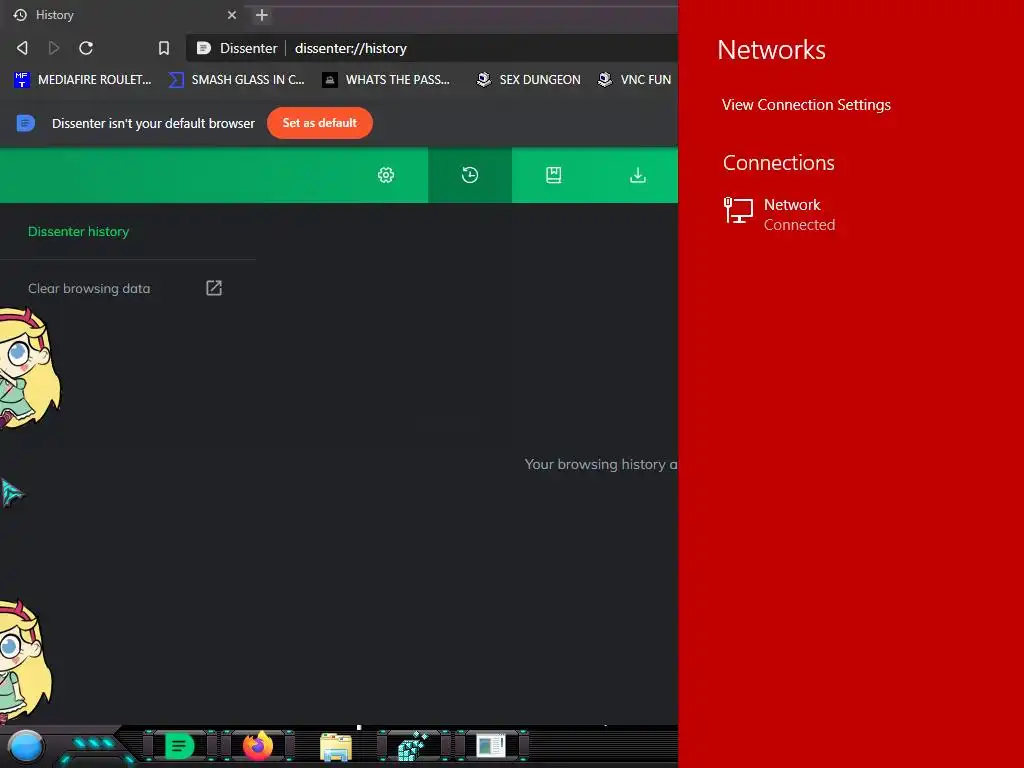Open the green Dissenter app in taskbar
This screenshot has height=768, width=1024.
click(x=180, y=746)
